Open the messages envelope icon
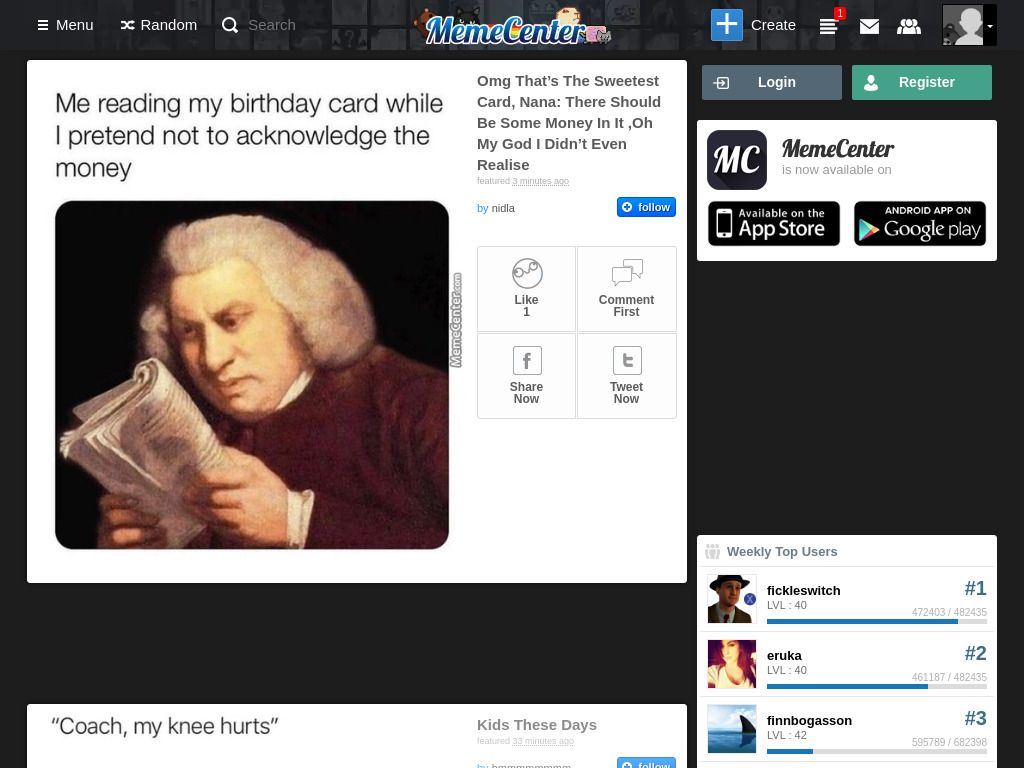 coord(869,26)
